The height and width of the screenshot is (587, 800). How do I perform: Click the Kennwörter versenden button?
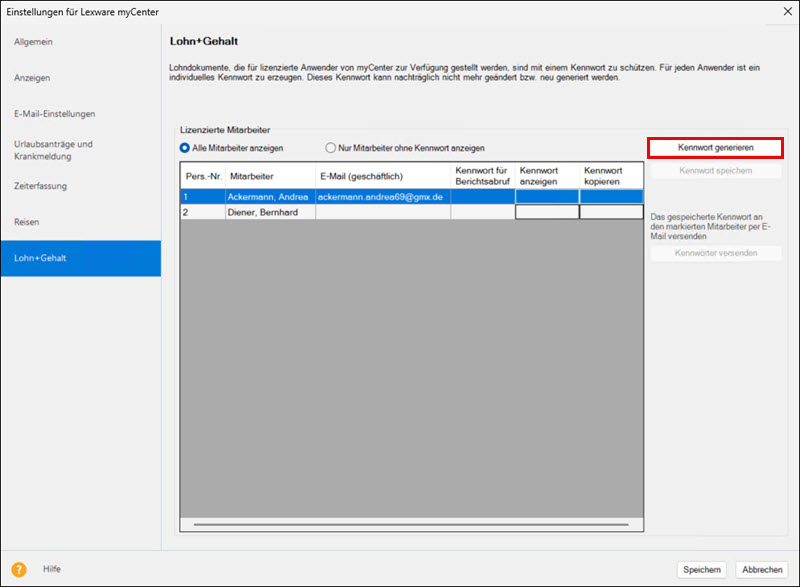715,253
